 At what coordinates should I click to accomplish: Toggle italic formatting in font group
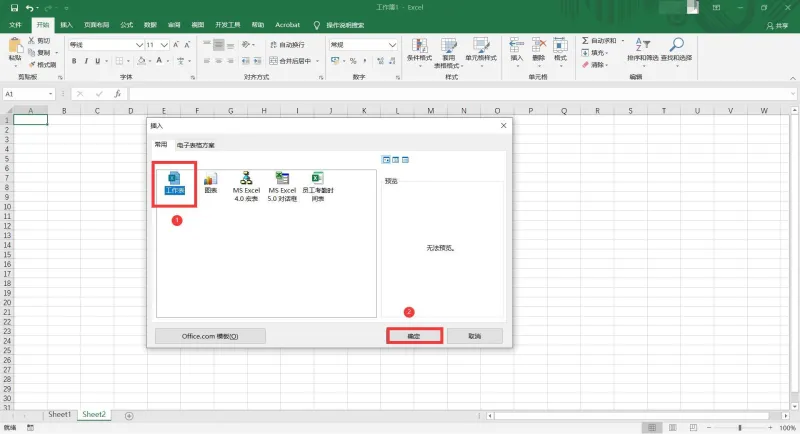[x=86, y=61]
